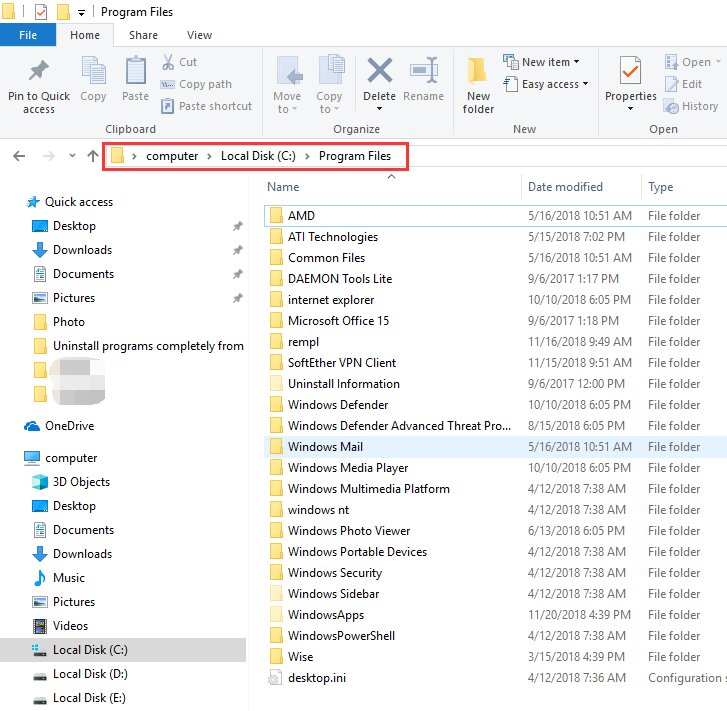Image resolution: width=727 pixels, height=711 pixels.
Task: Click Paste shortcut in ribbon
Action: [206, 106]
